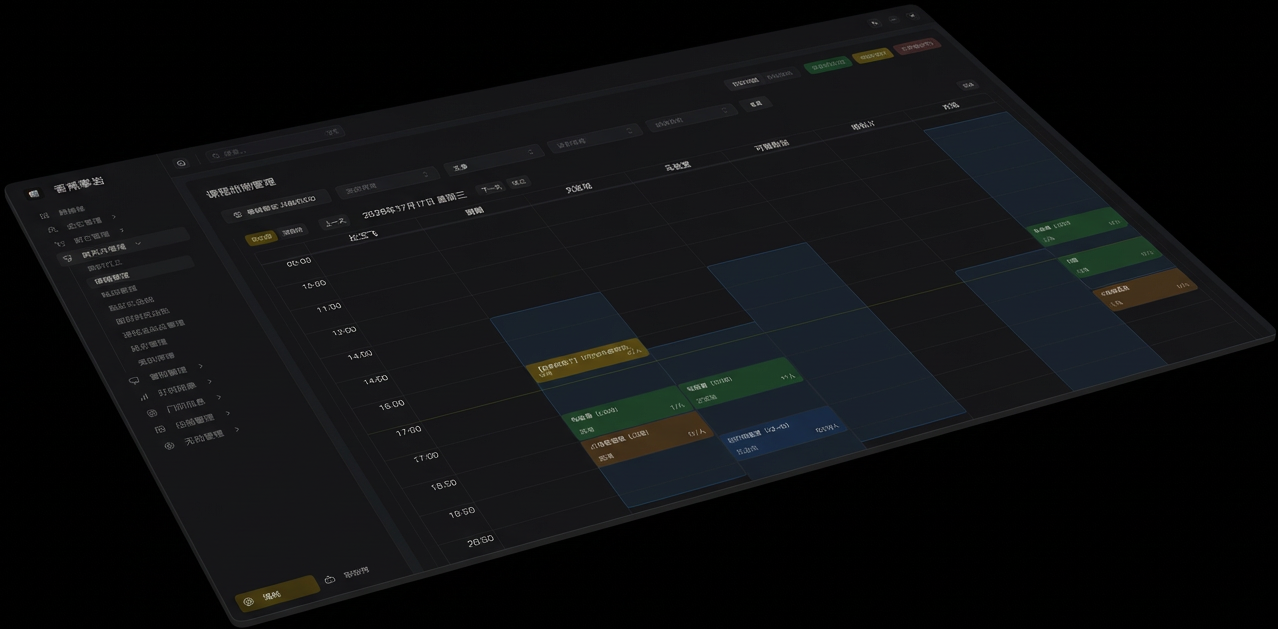Switch to the unhighlighted view option beside the yellow toggle

click(291, 232)
